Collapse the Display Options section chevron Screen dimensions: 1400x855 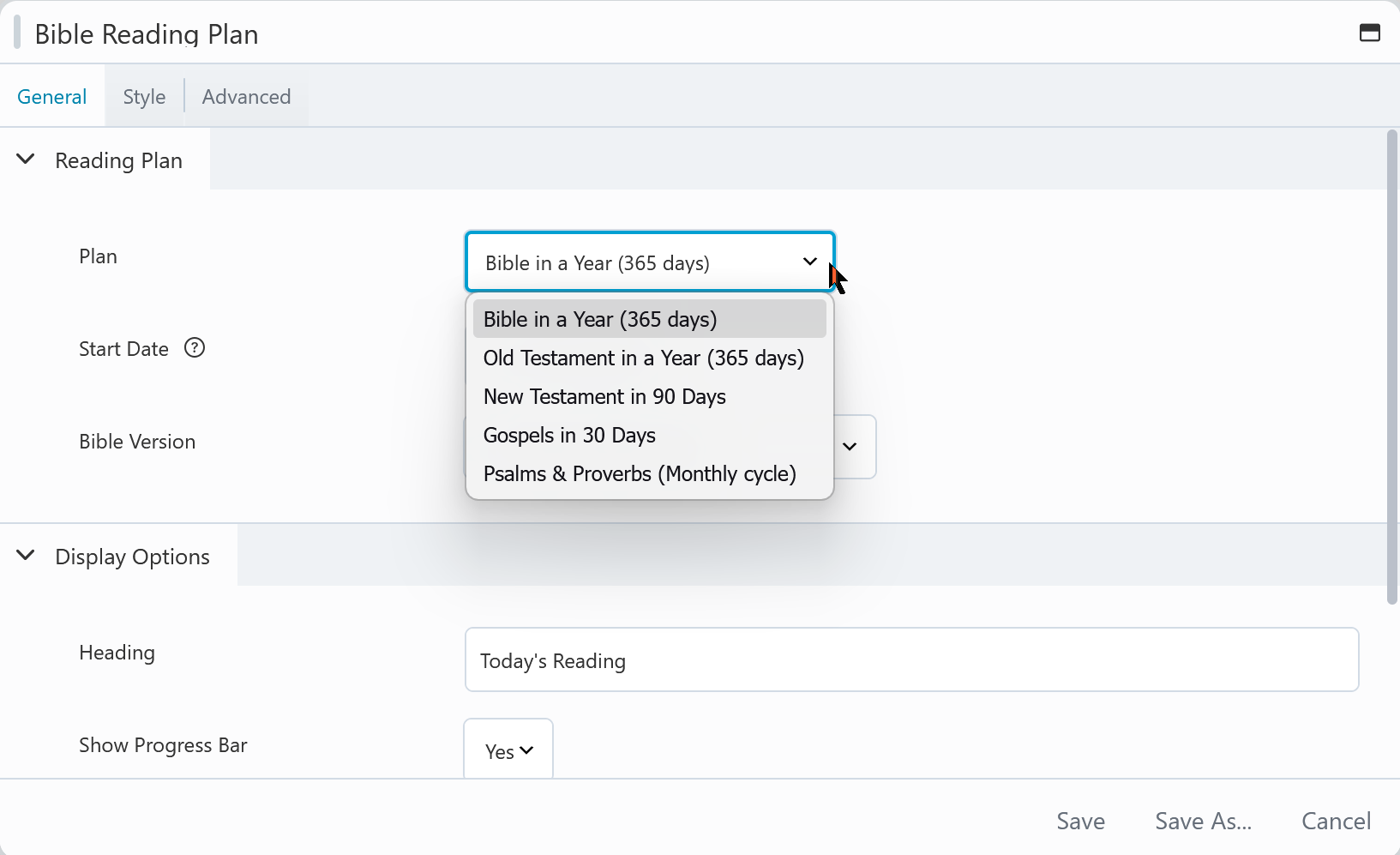[26, 556]
